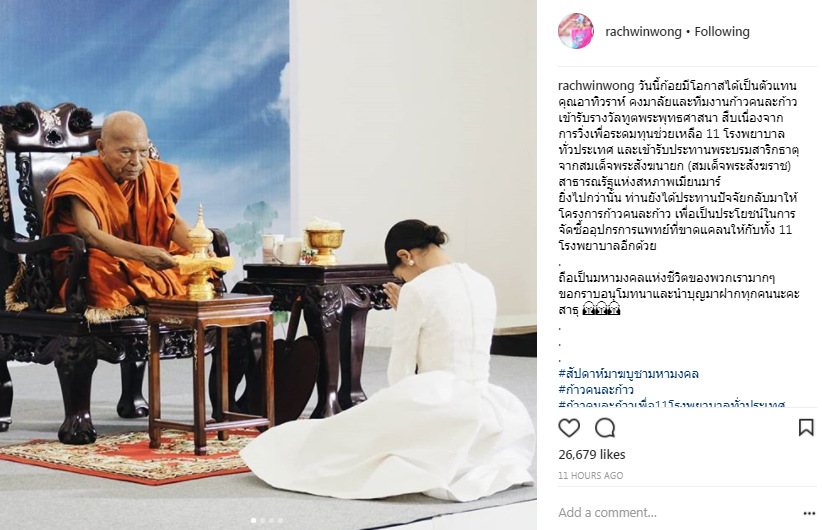The height and width of the screenshot is (530, 822).
Task: Open the rachwinwong profile avatar
Action: coord(576,31)
